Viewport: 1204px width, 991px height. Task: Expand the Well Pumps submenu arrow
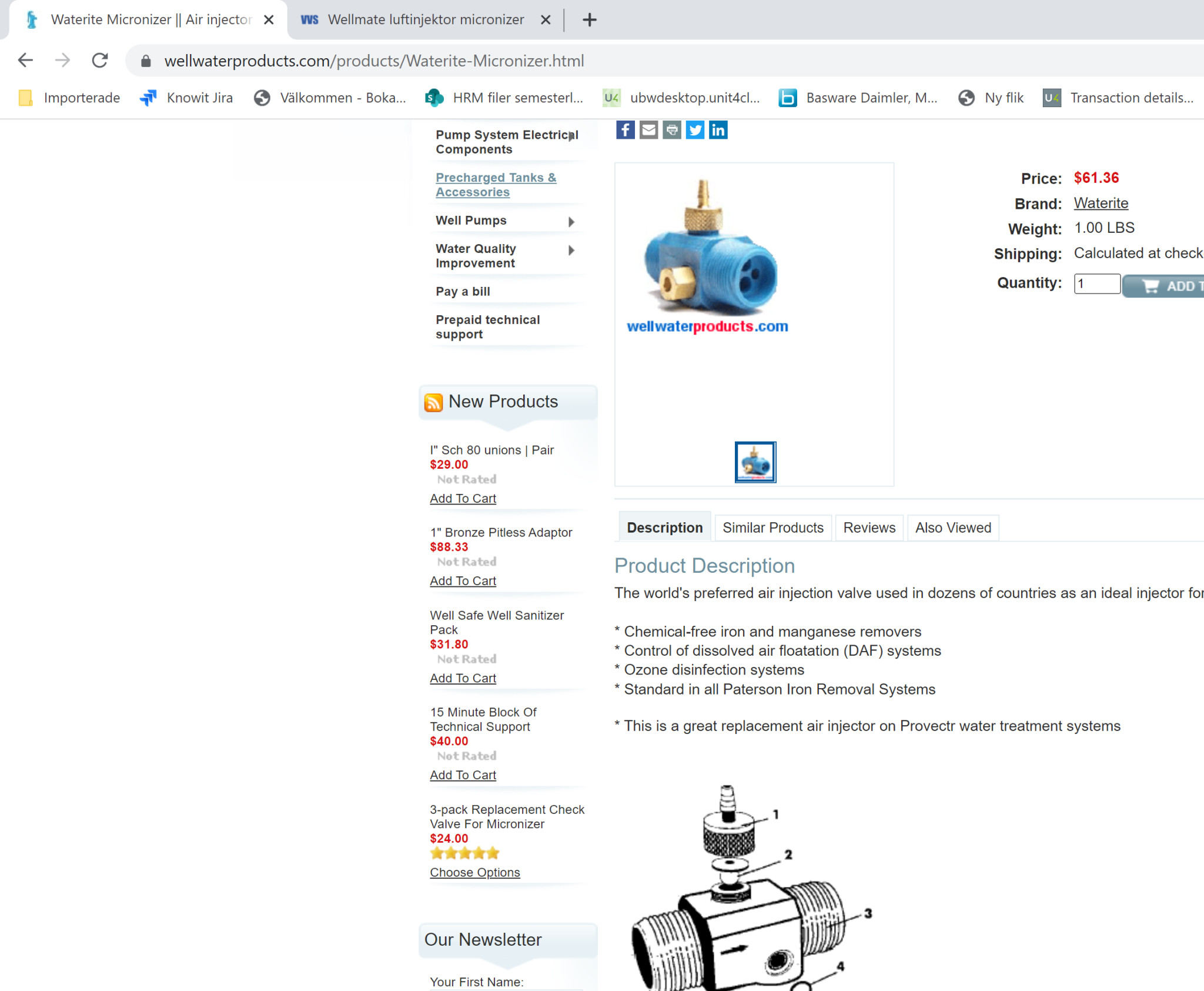click(x=571, y=222)
